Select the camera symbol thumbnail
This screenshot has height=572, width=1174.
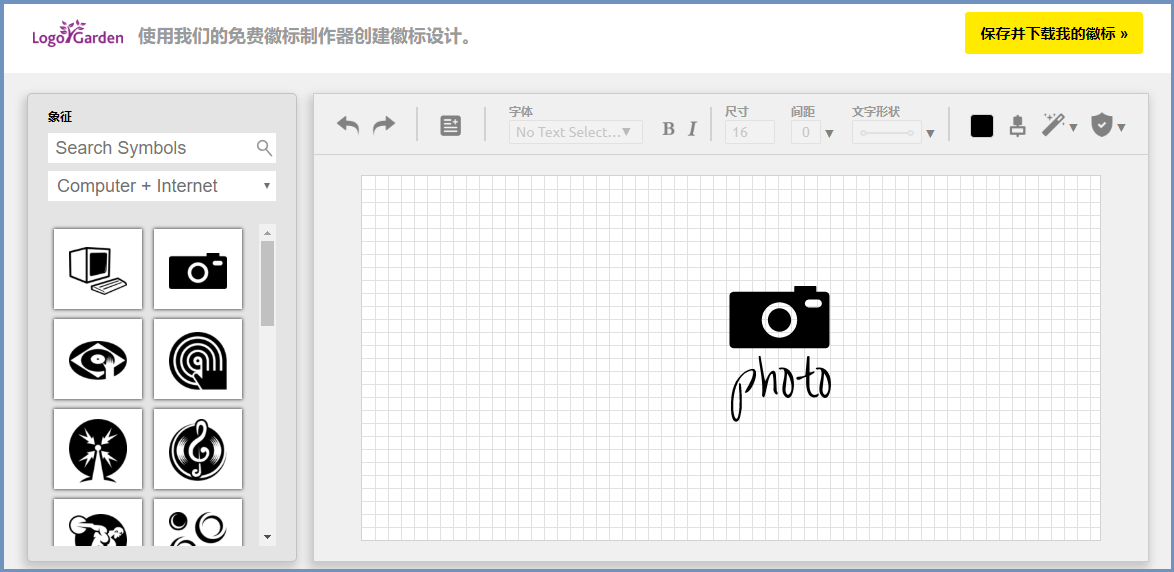[198, 269]
